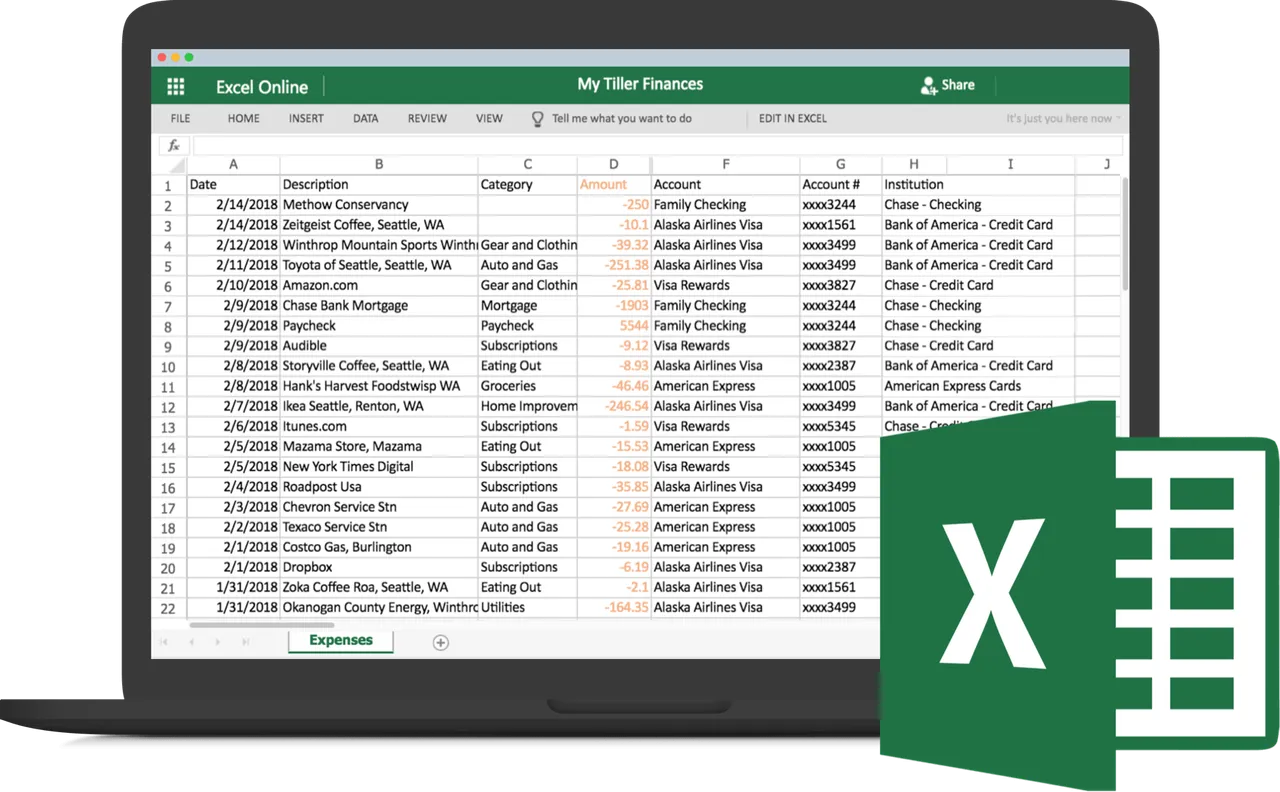Open the FILE menu

pyautogui.click(x=180, y=118)
